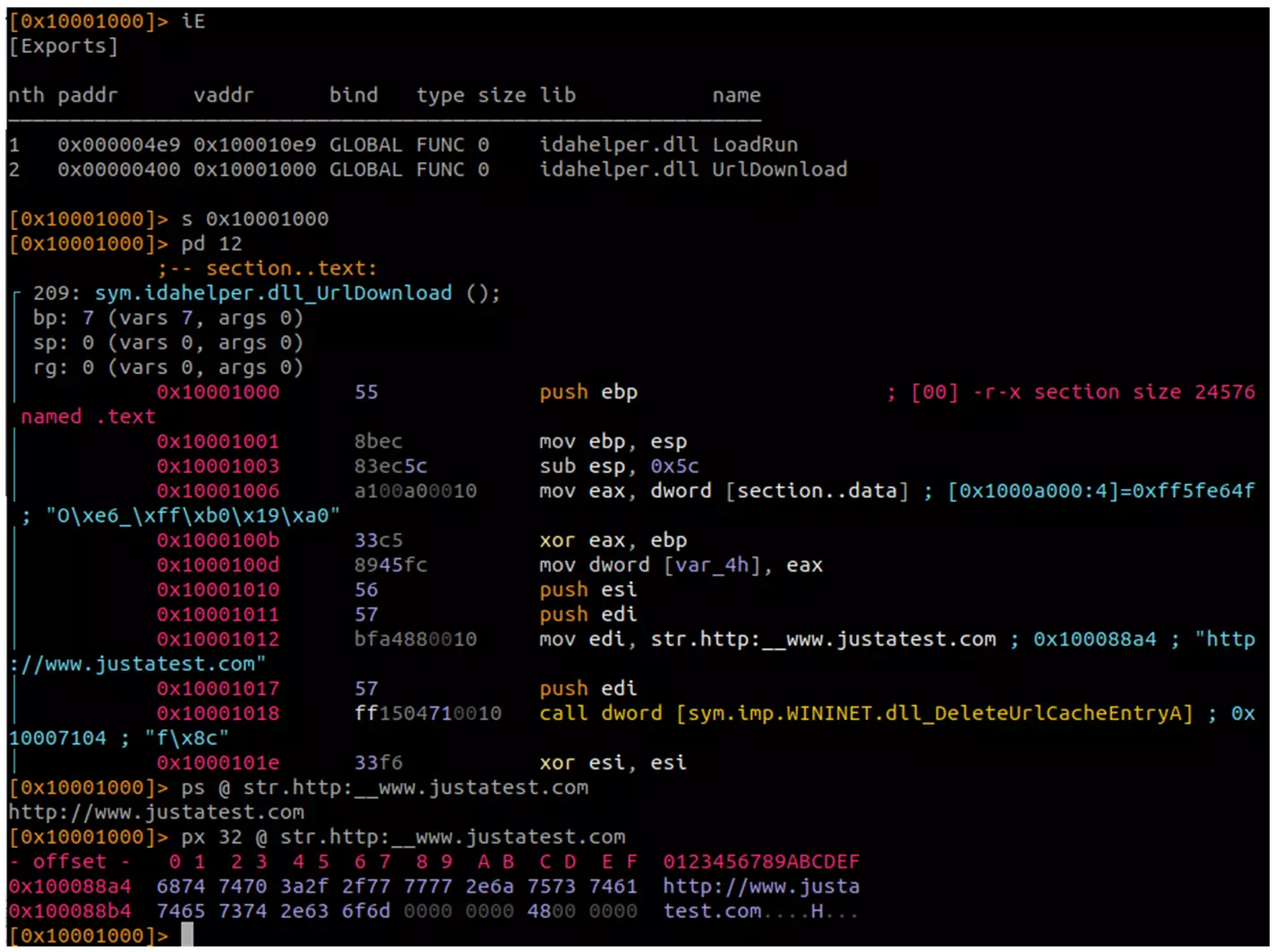Click the 'call dword [sym.imp.WININET.dll_DeleteUrlCacheEntryA]' instruction

(866, 714)
